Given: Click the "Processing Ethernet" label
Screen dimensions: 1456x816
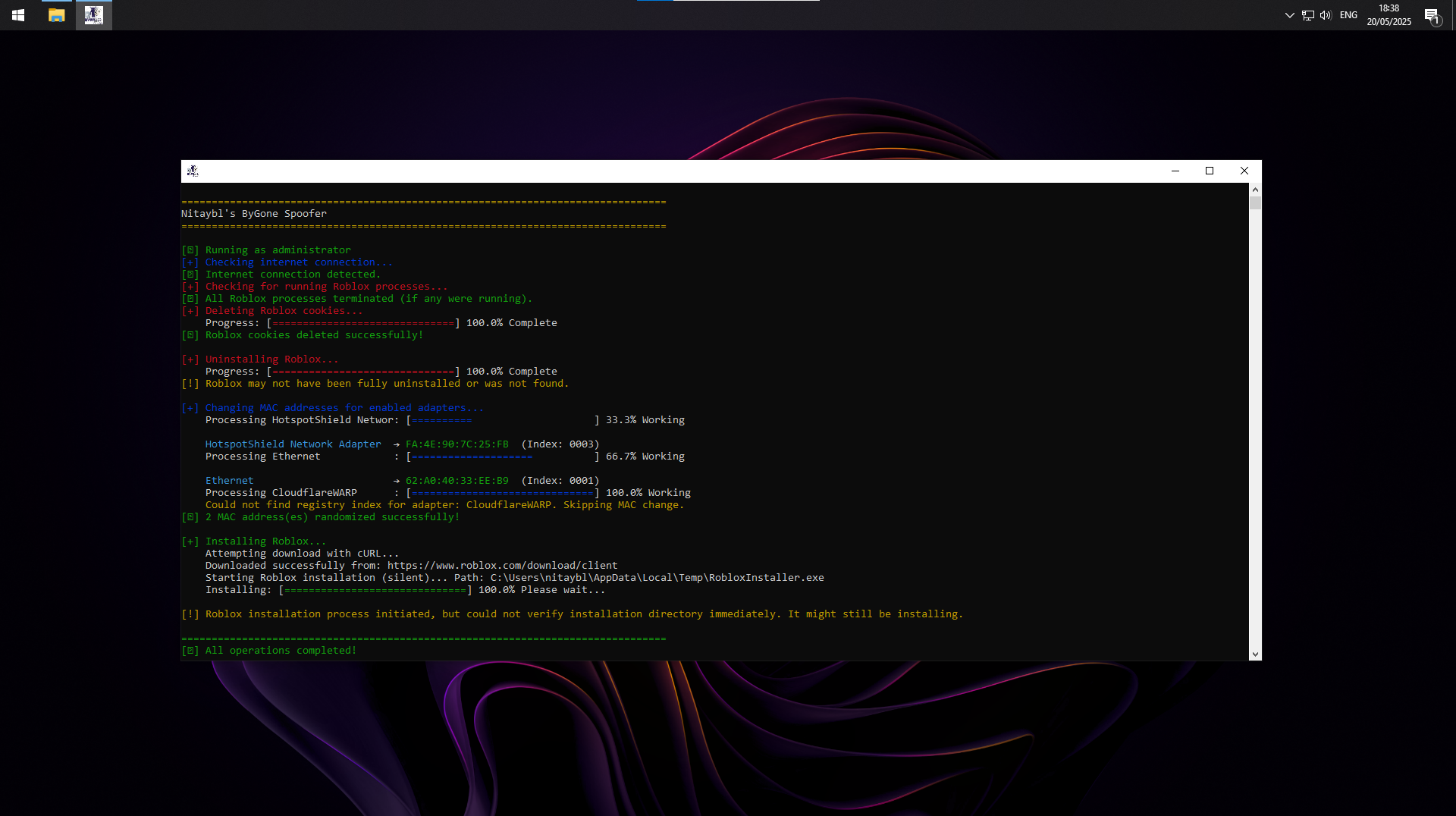Looking at the screenshot, I should coord(263,457).
